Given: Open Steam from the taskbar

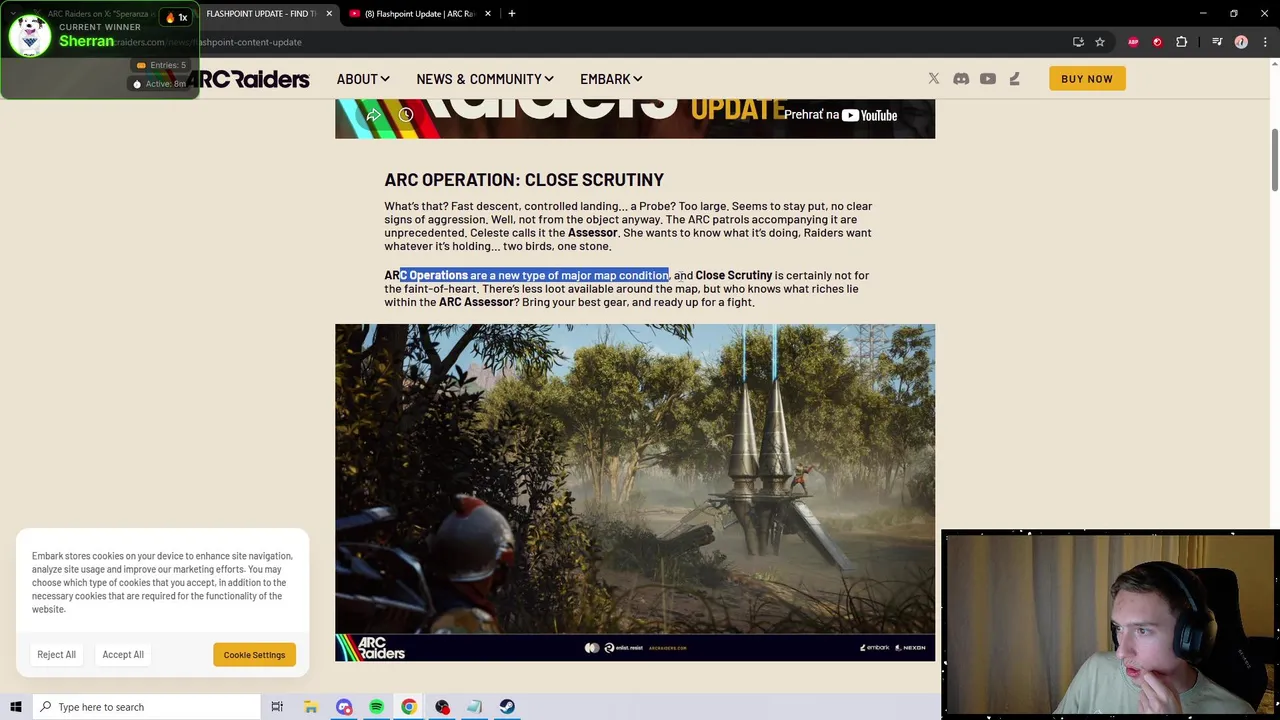Looking at the screenshot, I should [507, 707].
